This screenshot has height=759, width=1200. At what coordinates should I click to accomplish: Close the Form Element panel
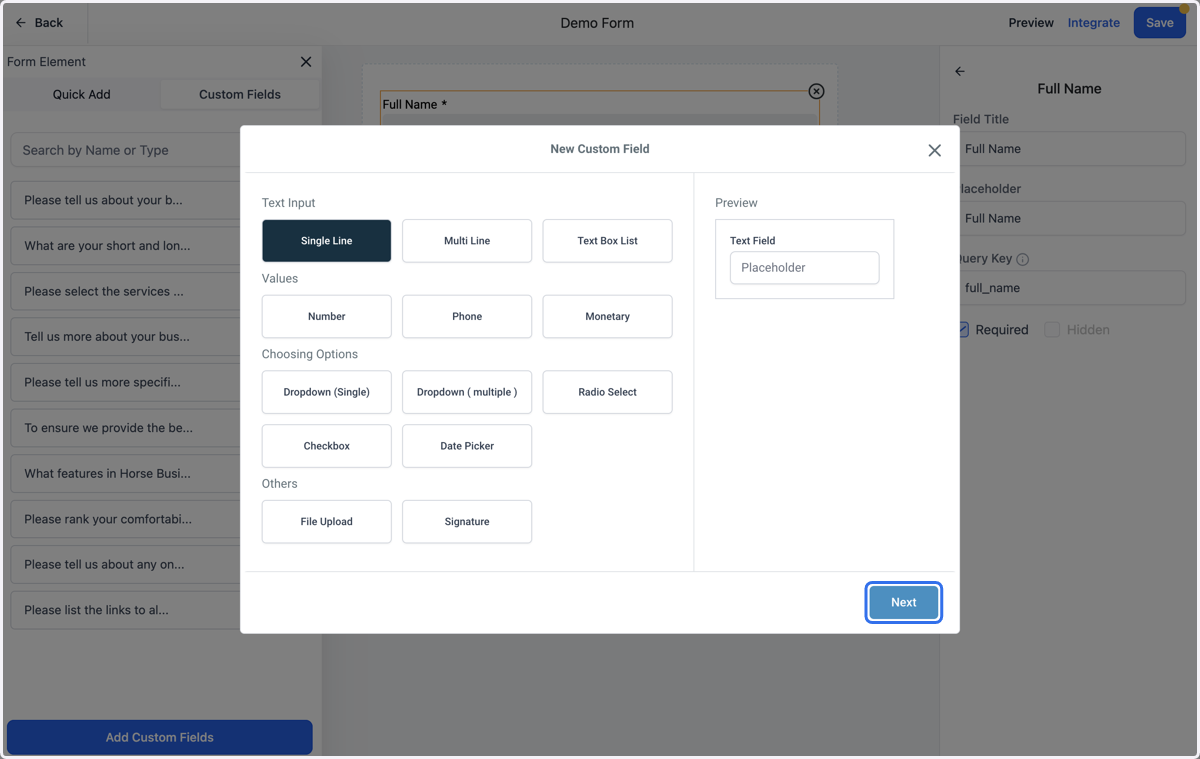pyautogui.click(x=306, y=62)
